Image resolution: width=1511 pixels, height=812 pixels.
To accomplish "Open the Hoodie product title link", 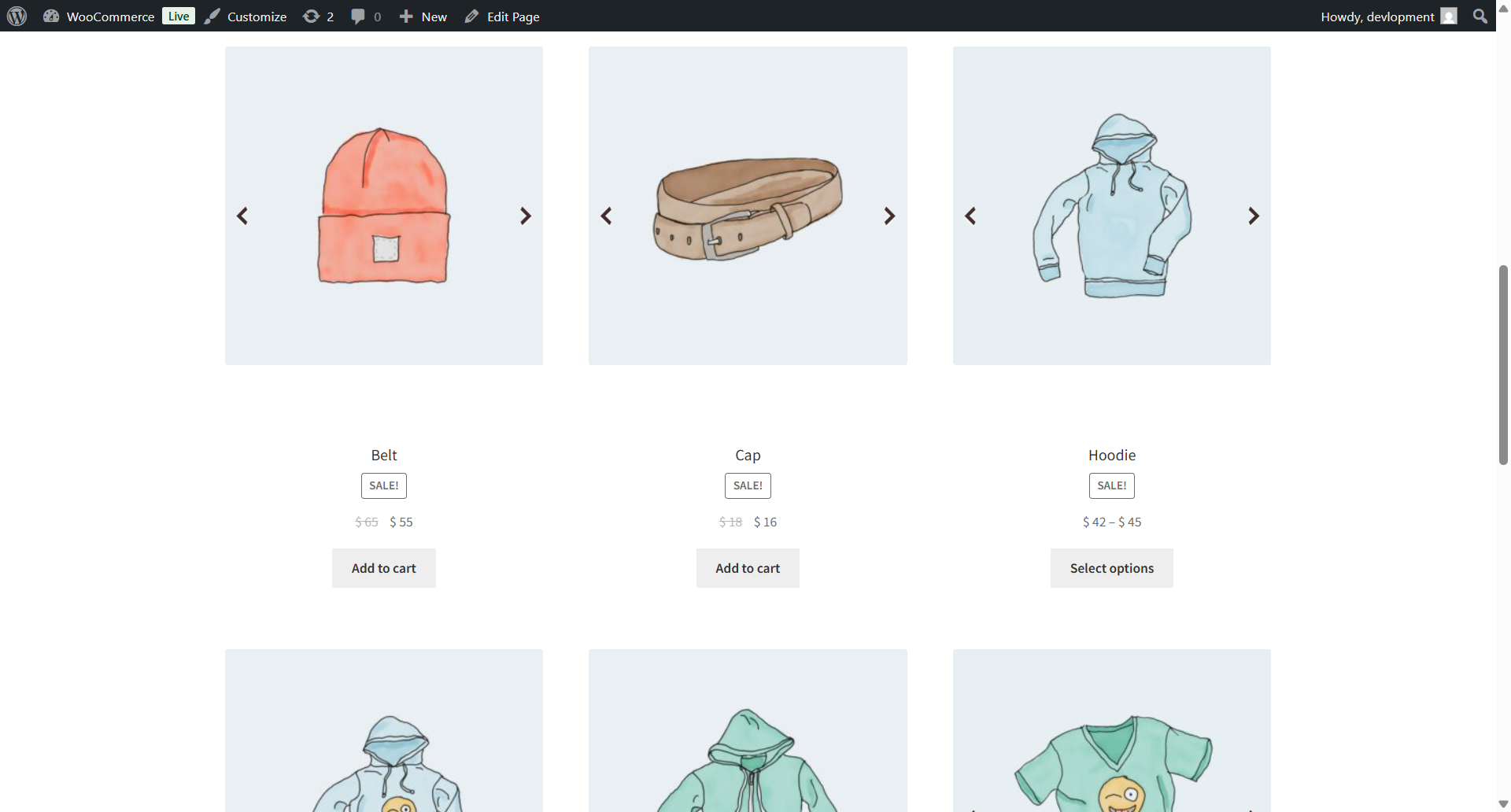I will [1112, 455].
